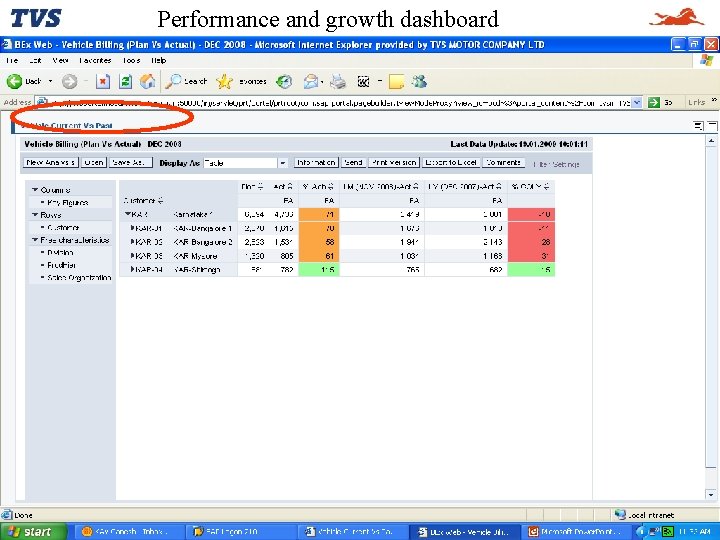This screenshot has height=540, width=720.
Task: Click the Export to Excel button
Action: coord(451,163)
